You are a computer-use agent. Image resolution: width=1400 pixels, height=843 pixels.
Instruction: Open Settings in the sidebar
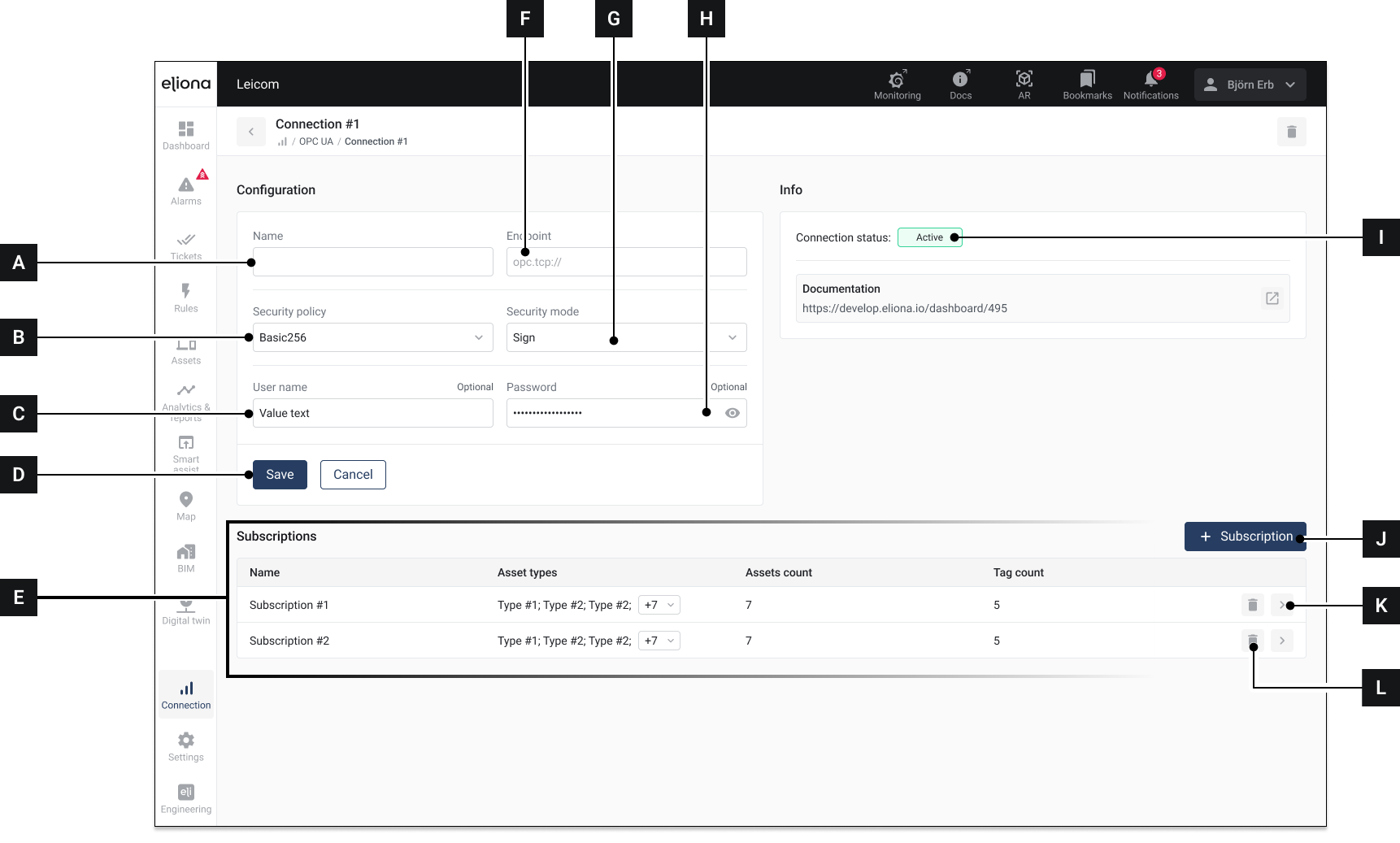186,745
